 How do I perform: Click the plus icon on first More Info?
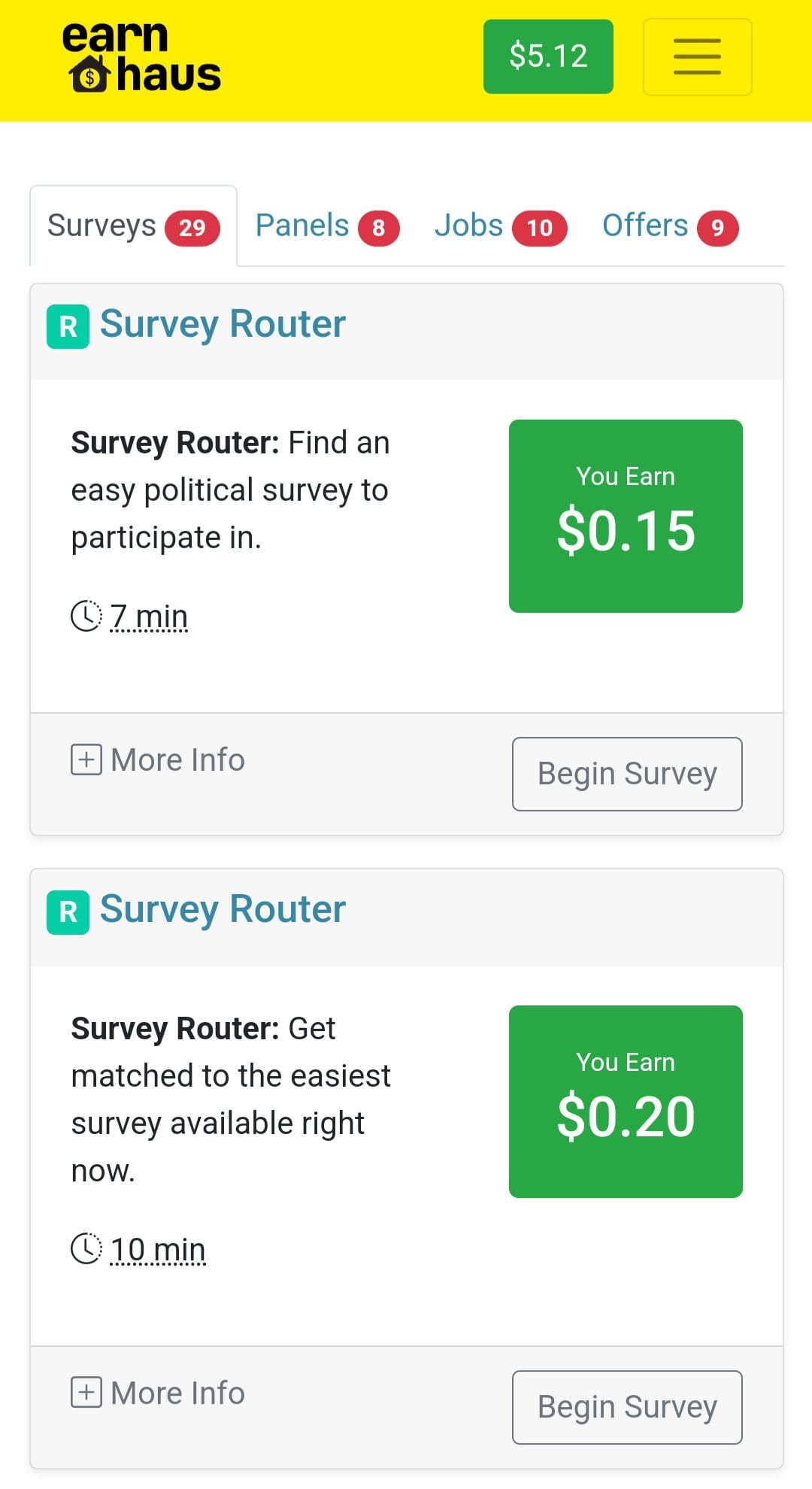click(86, 760)
